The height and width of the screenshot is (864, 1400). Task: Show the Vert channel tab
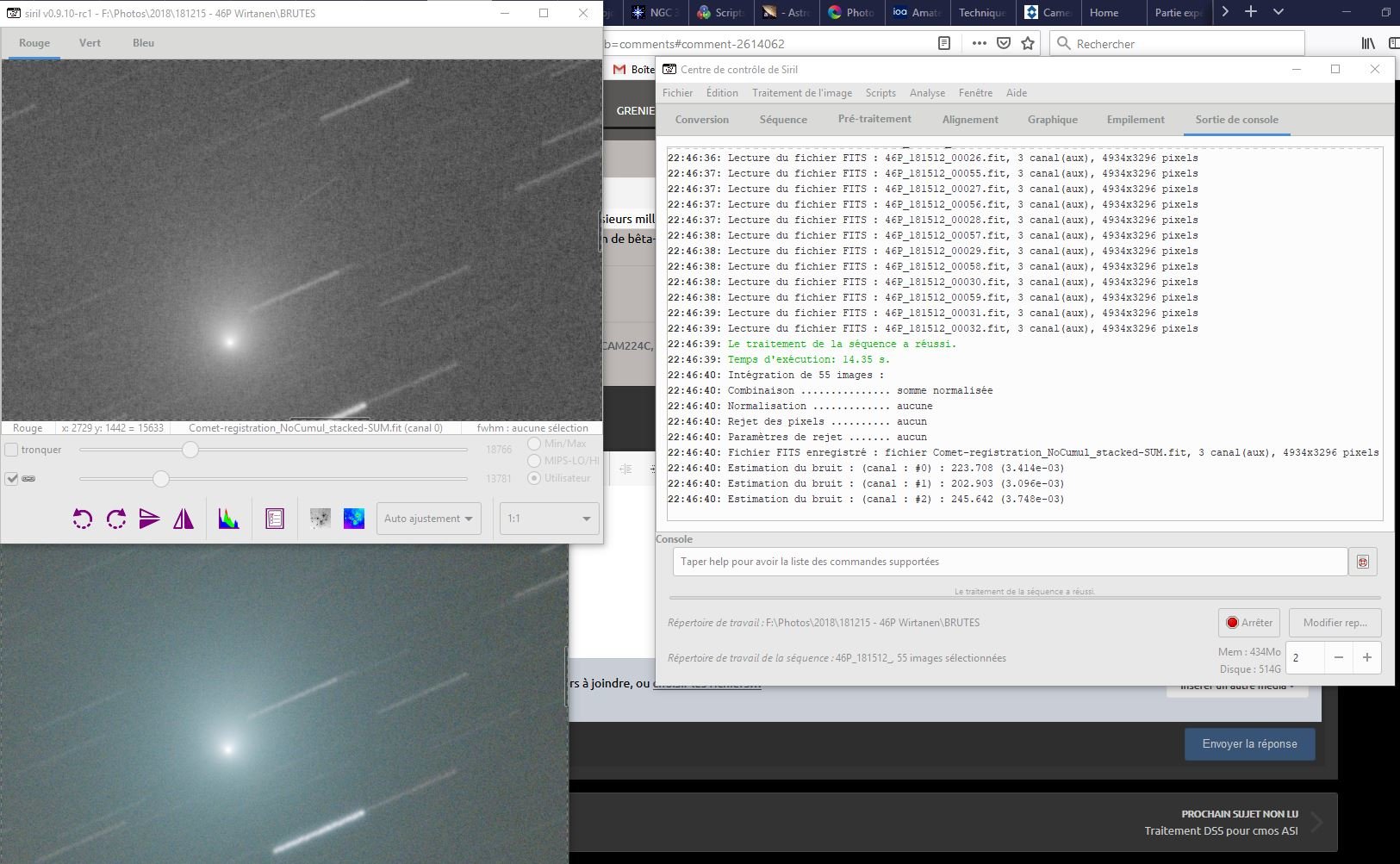pyautogui.click(x=90, y=43)
